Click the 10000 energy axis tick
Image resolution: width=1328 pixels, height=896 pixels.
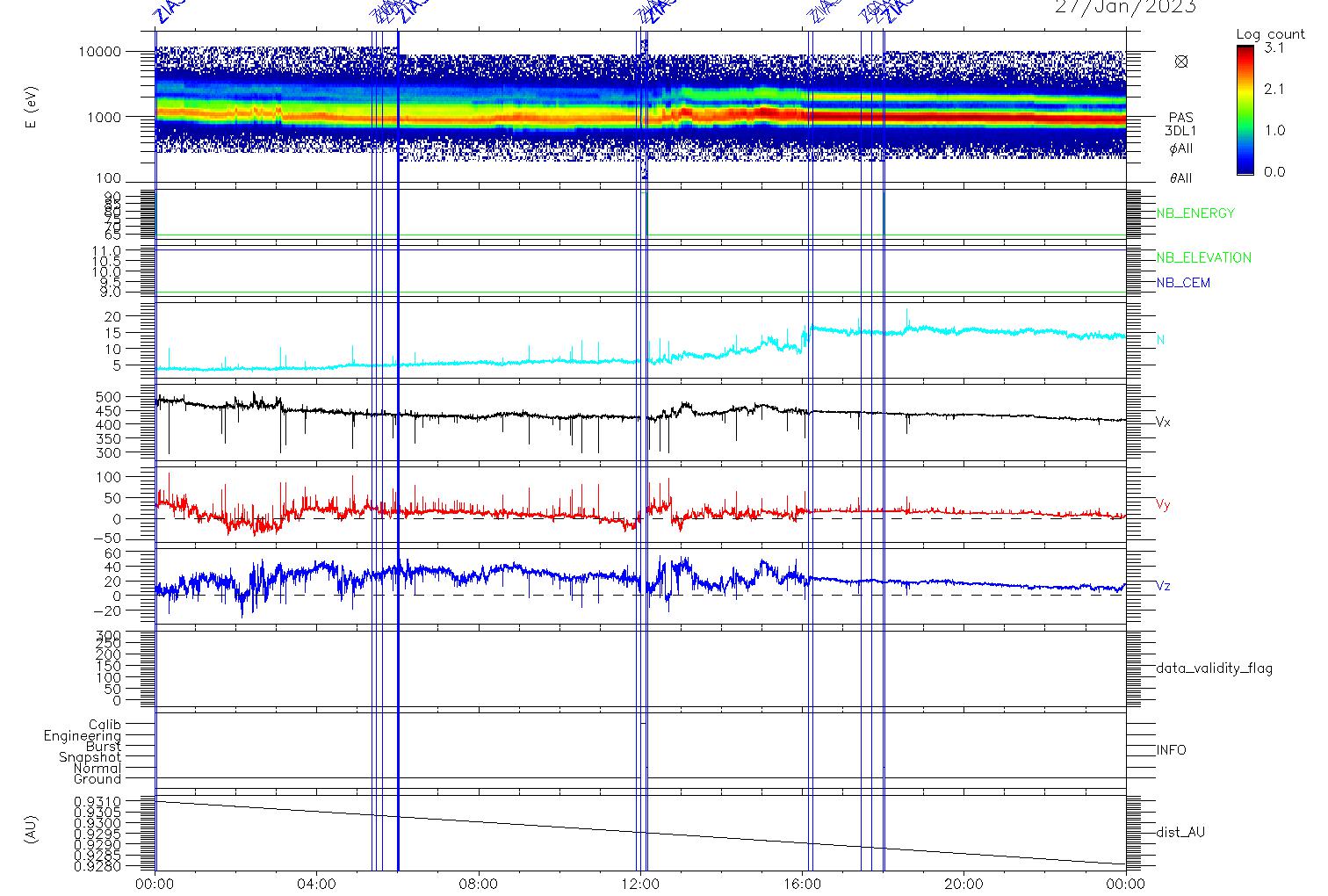[99, 52]
